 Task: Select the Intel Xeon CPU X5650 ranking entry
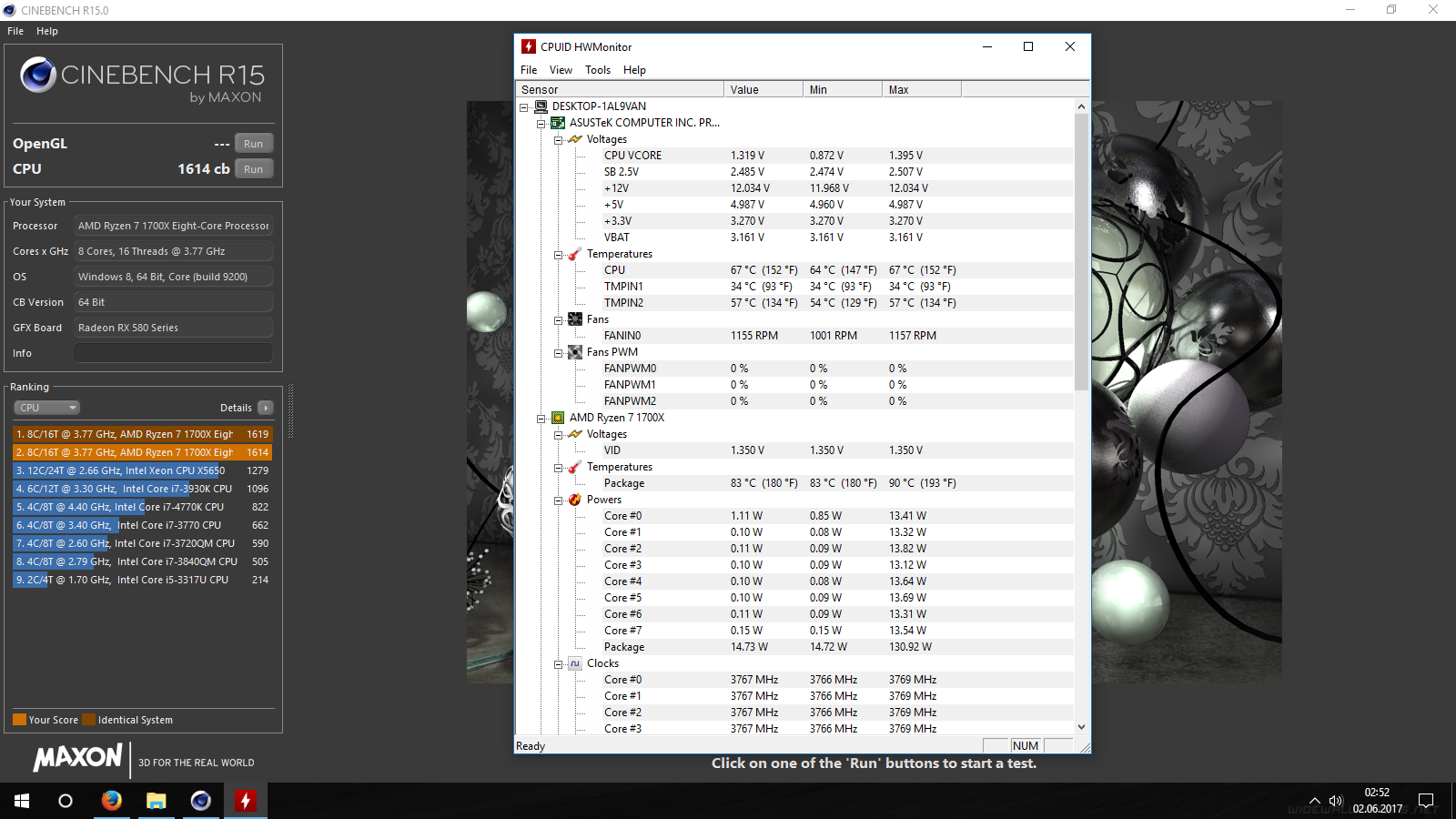pyautogui.click(x=142, y=470)
